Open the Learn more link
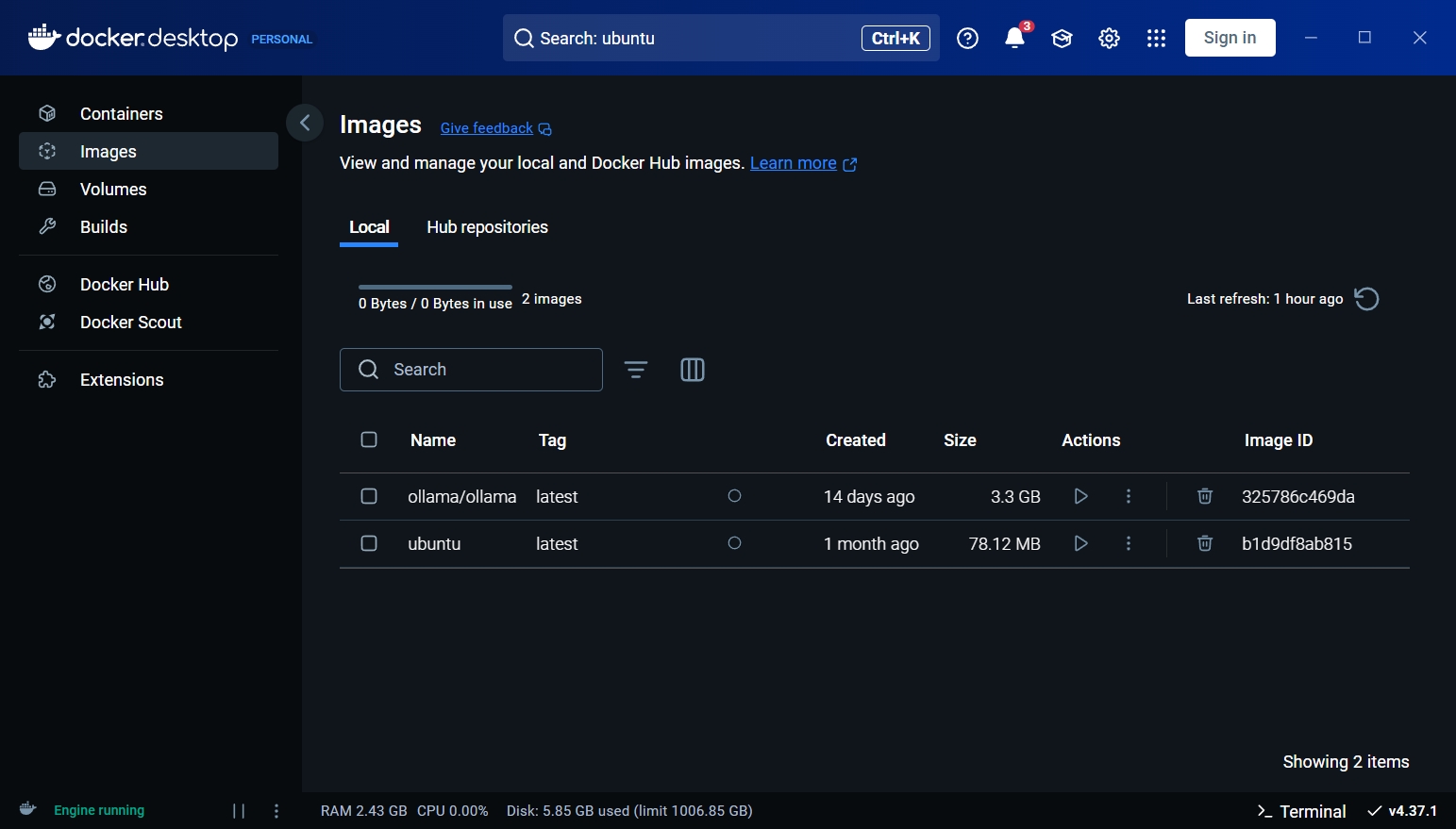The image size is (1456, 829). (803, 163)
